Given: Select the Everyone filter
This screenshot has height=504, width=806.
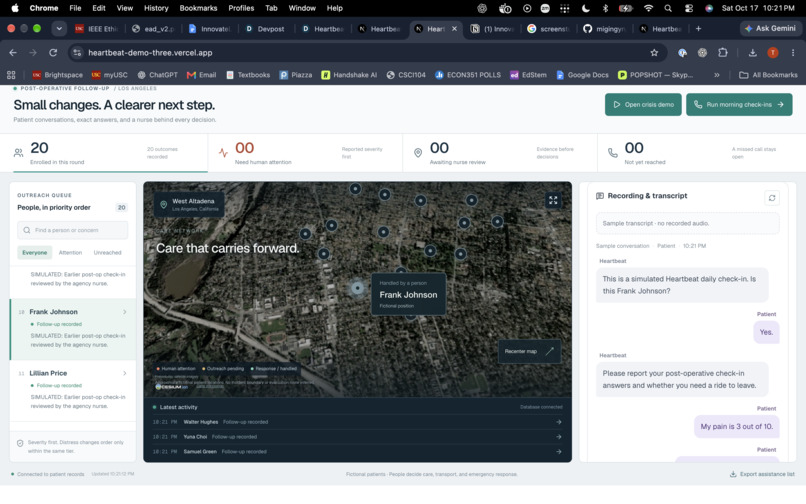Looking at the screenshot, I should point(34,253).
